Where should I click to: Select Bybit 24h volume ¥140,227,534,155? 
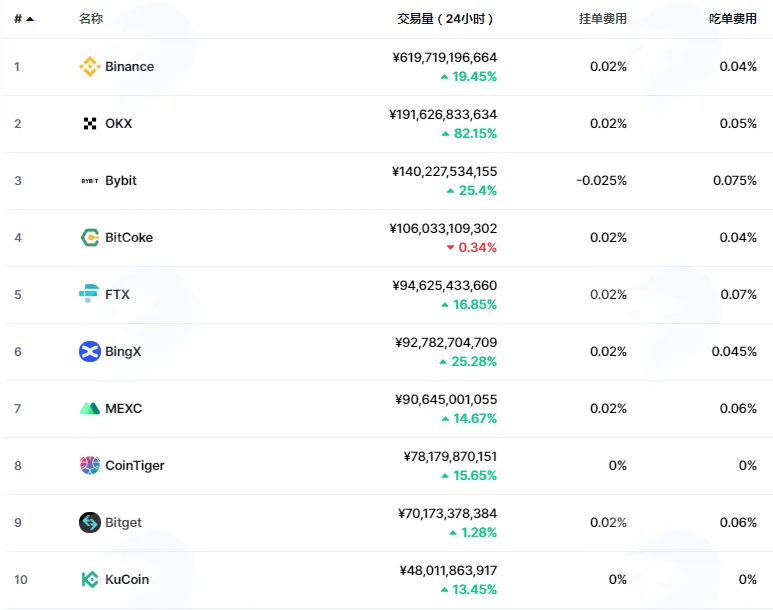pos(444,172)
